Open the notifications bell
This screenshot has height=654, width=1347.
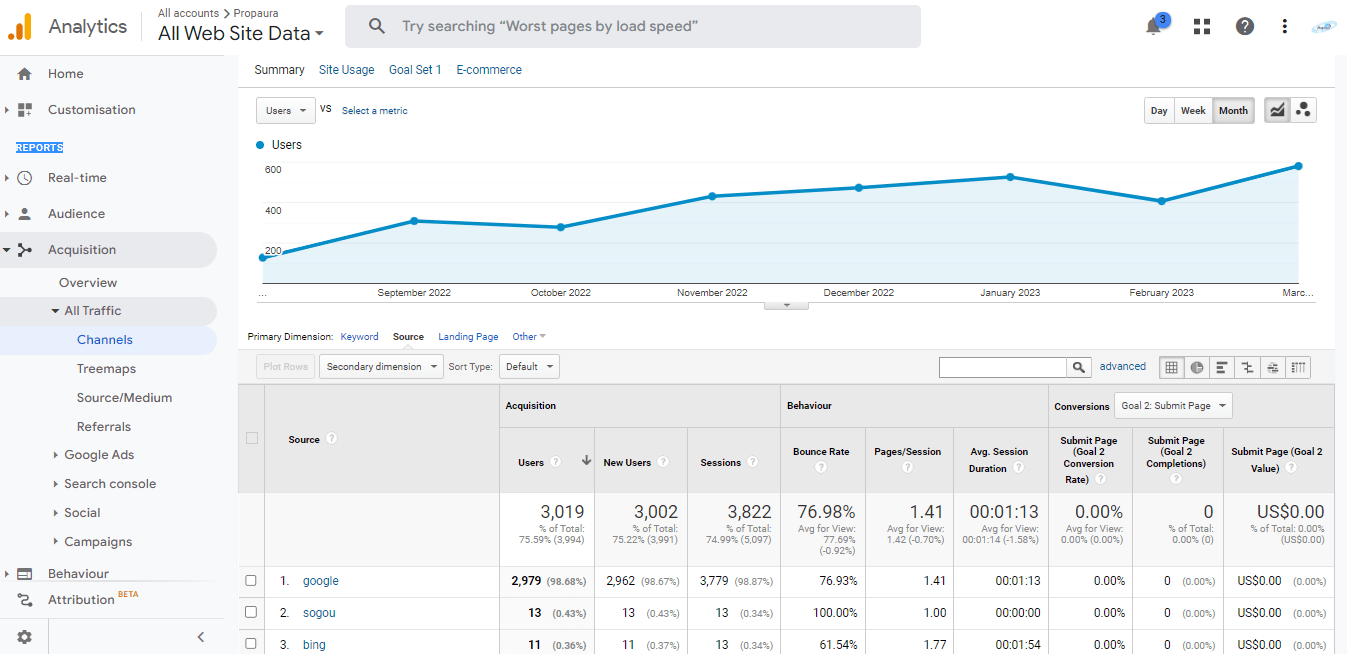(1152, 26)
